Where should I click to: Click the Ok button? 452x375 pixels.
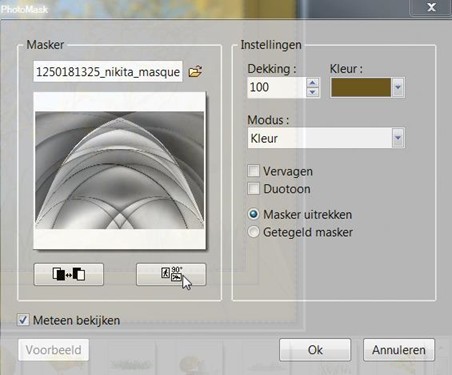click(x=315, y=350)
